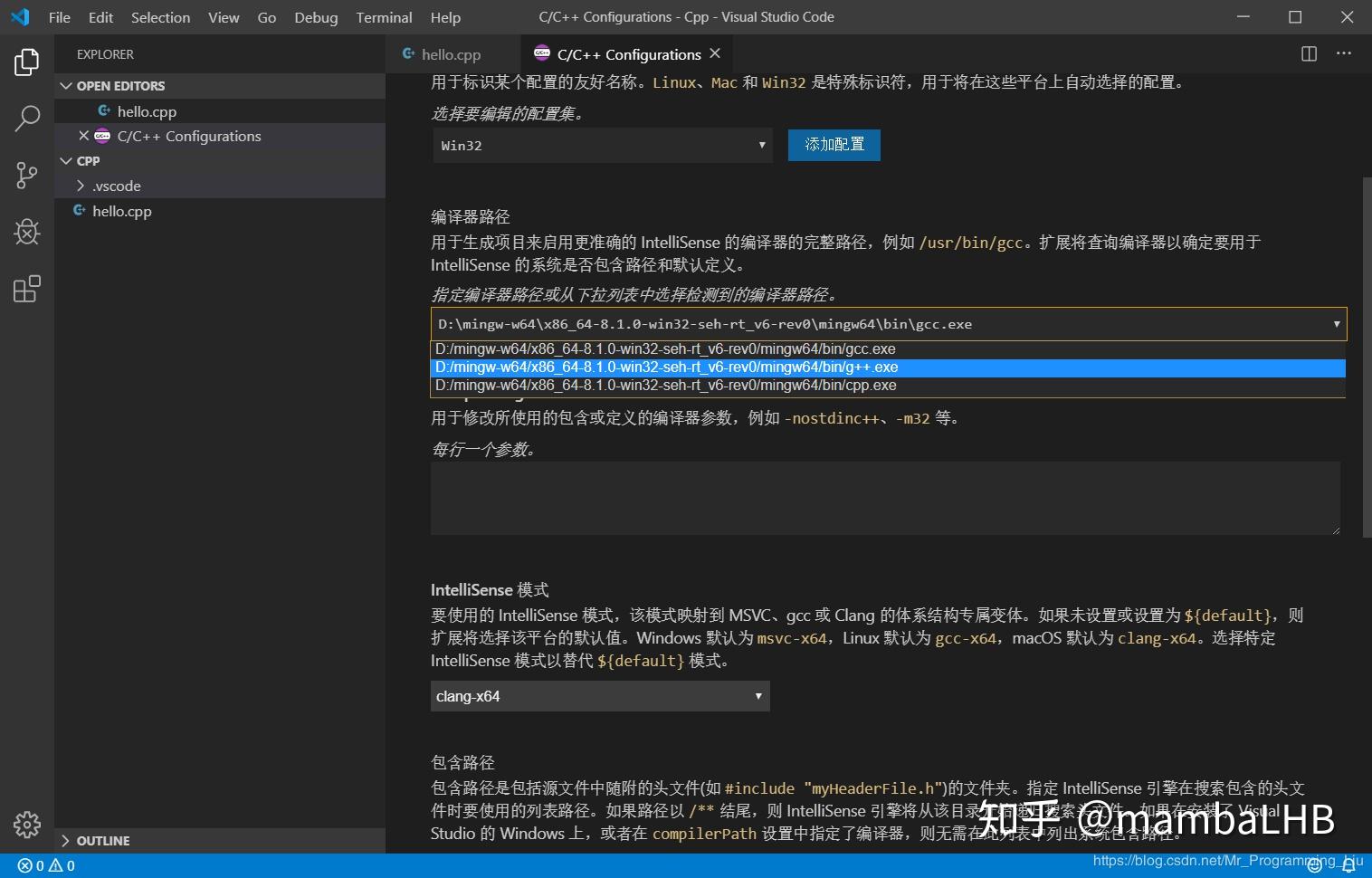Open the Source Control view
The width and height of the screenshot is (1372, 878).
coord(27,176)
